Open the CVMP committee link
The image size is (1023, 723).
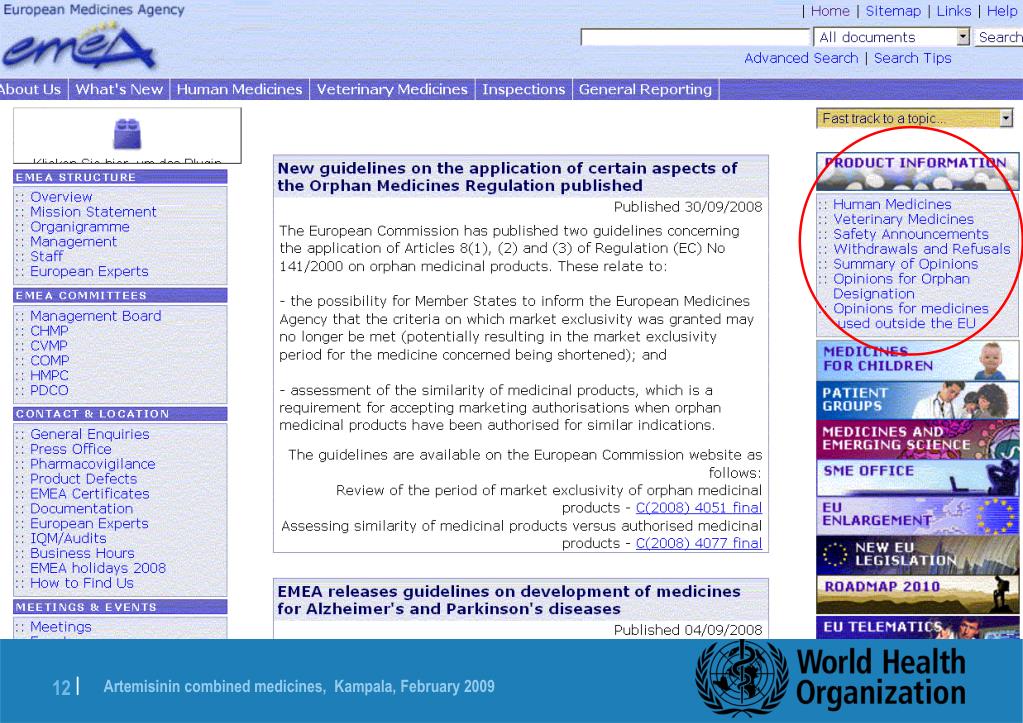point(49,346)
